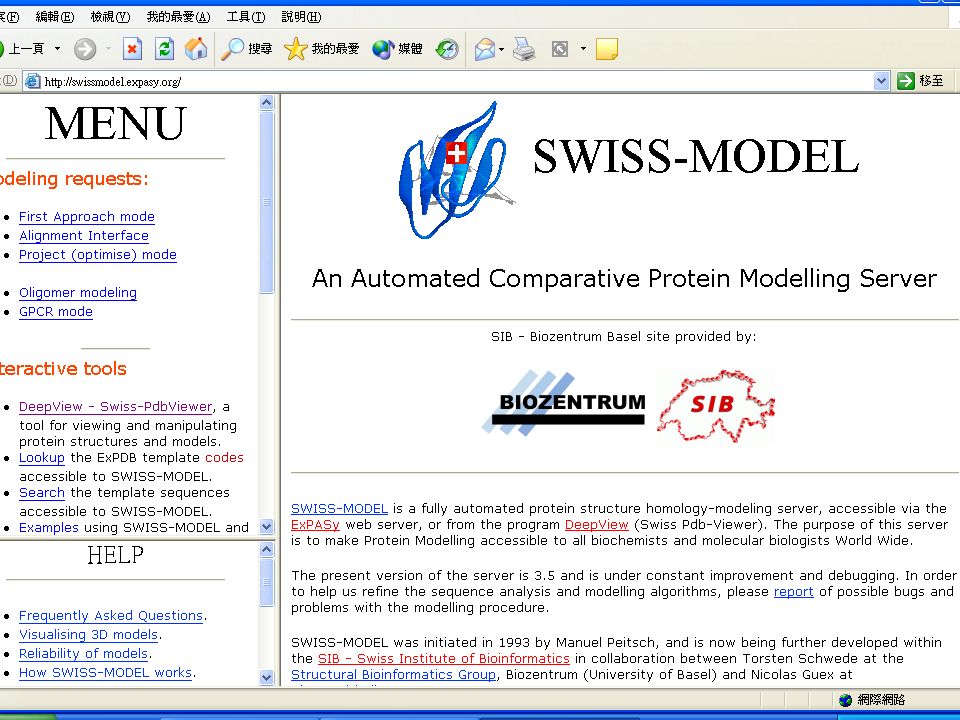
Task: Click the help frame scrollbar up arrow
Action: 266,549
